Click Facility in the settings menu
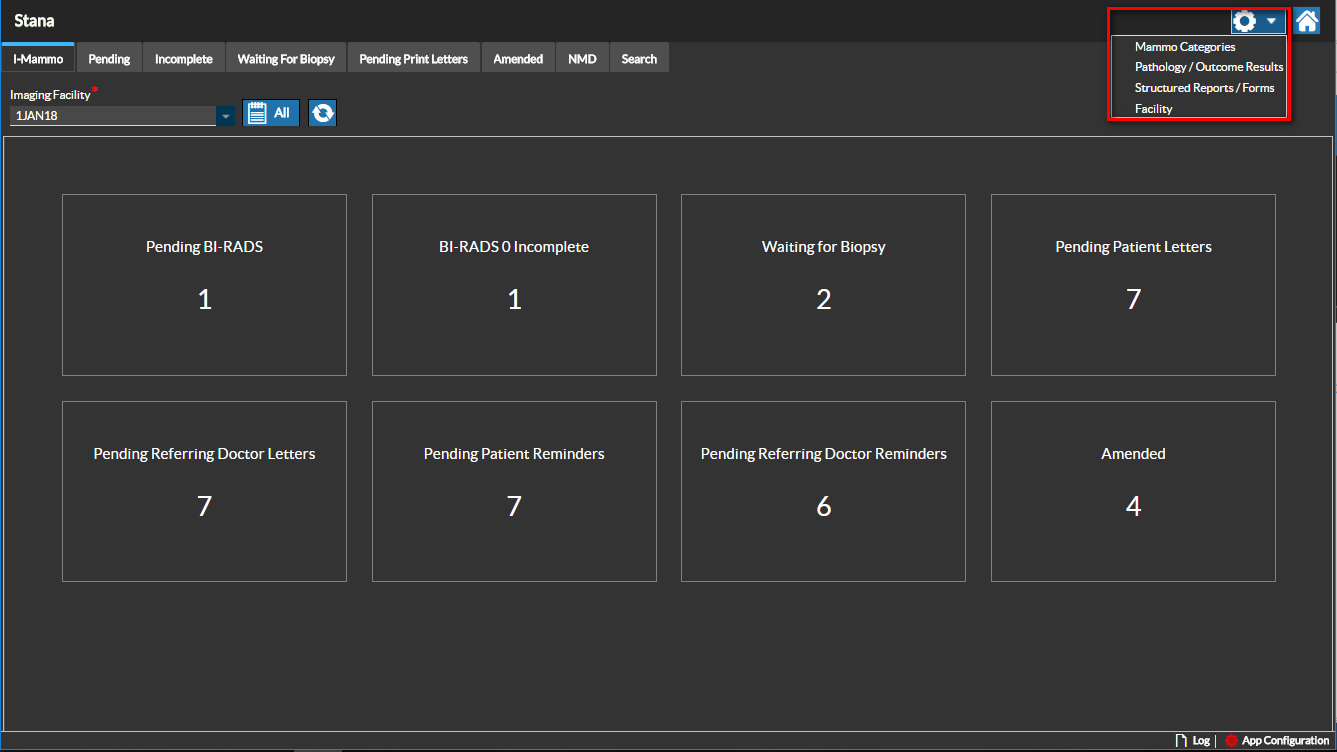Screen dimensions: 1337x752 pyautogui.click(x=1153, y=109)
